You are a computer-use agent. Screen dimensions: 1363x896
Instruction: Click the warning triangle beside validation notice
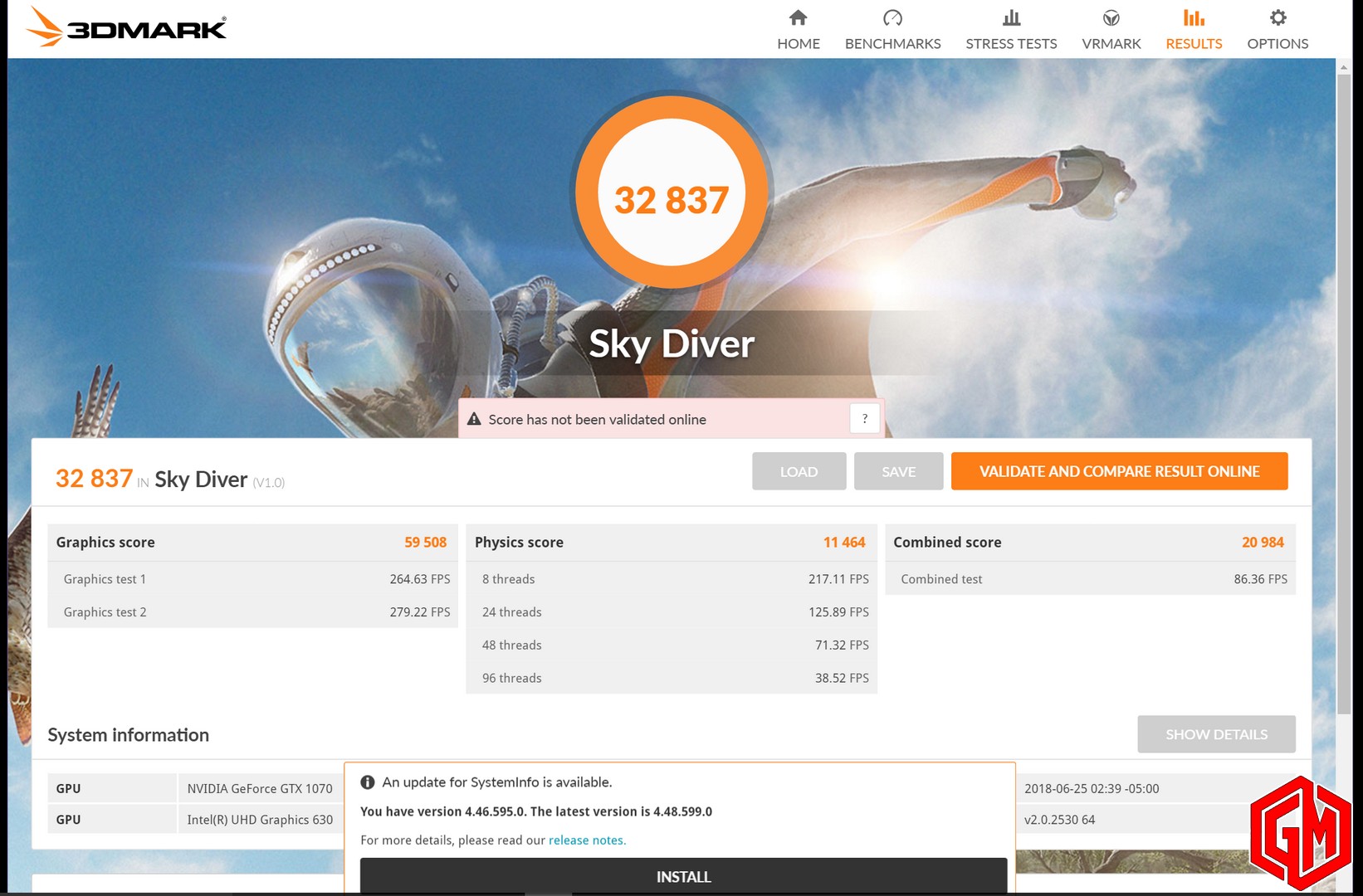(474, 419)
